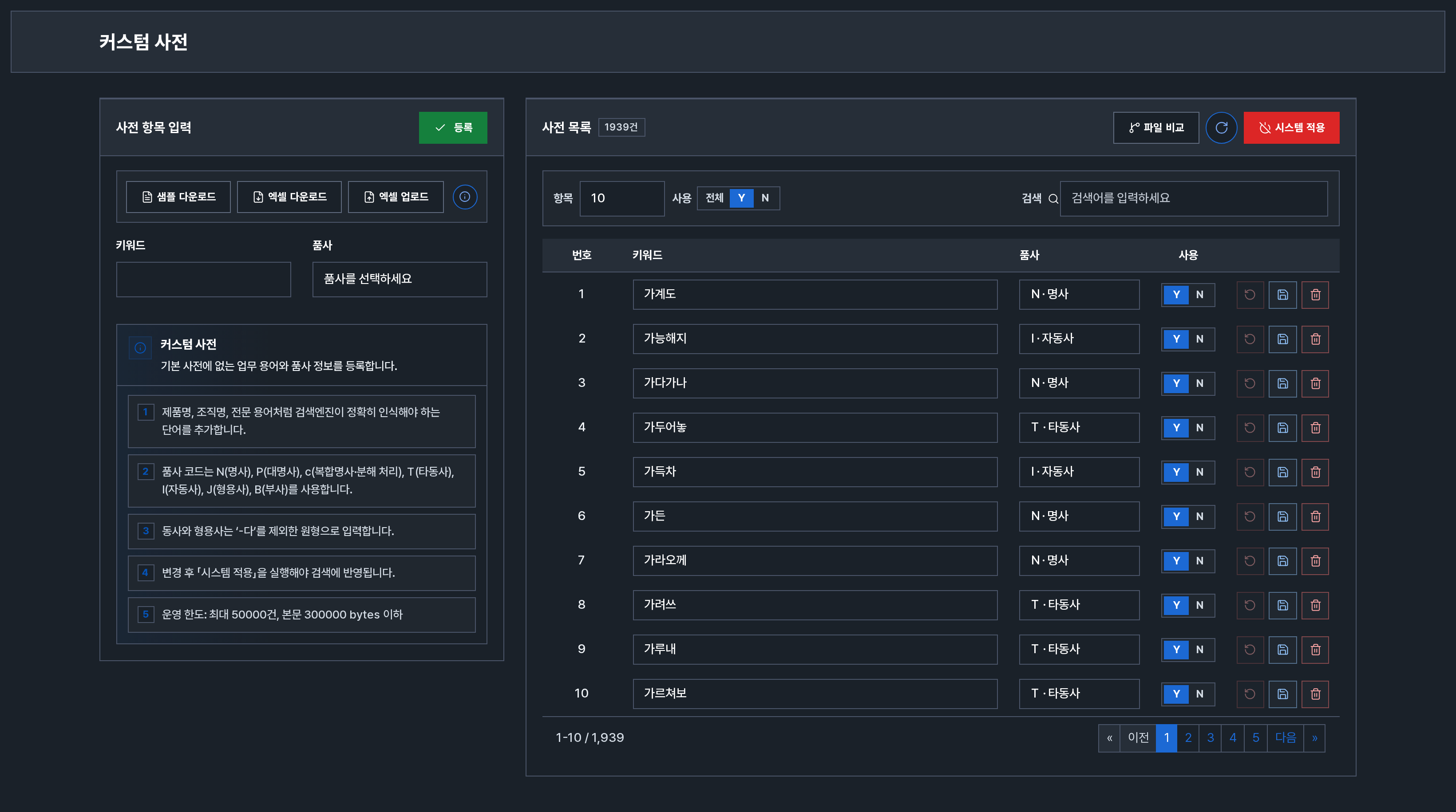The height and width of the screenshot is (812, 1456).
Task: Revert changes for the 가르쳐보 row
Action: [1250, 694]
